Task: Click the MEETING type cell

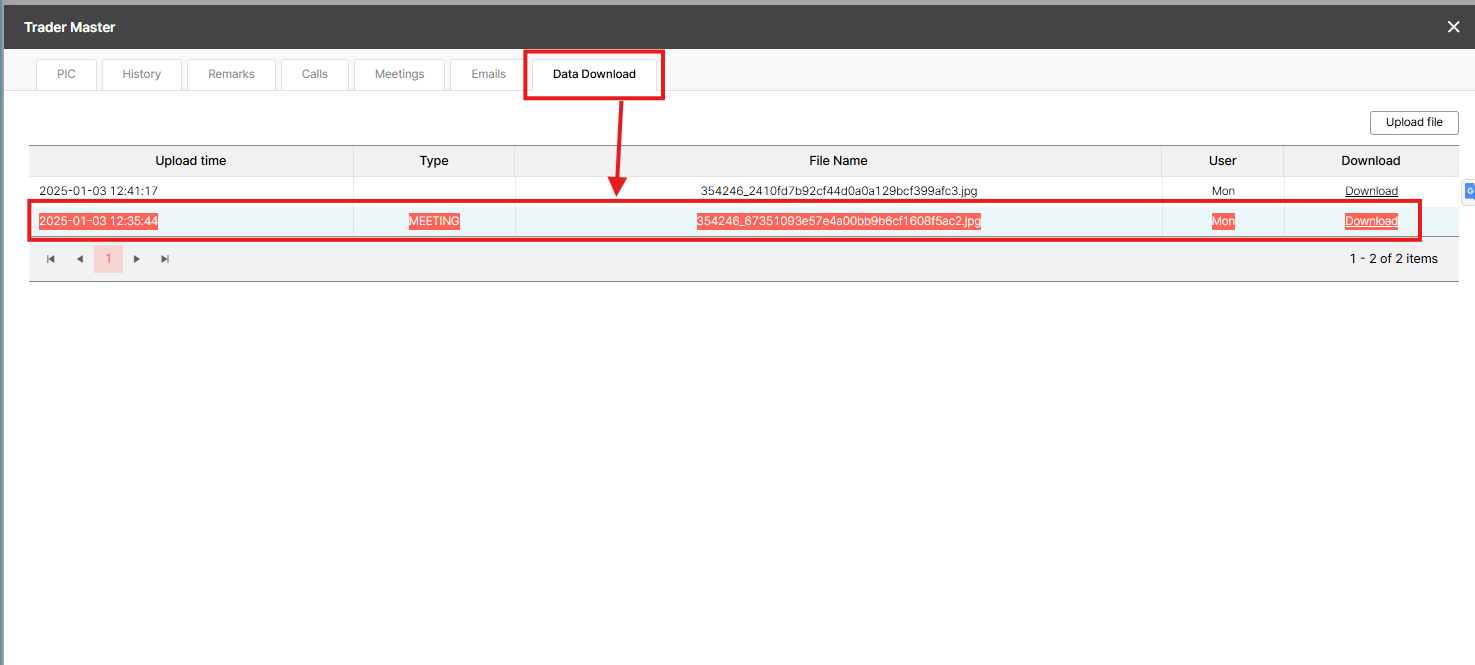Action: [434, 222]
